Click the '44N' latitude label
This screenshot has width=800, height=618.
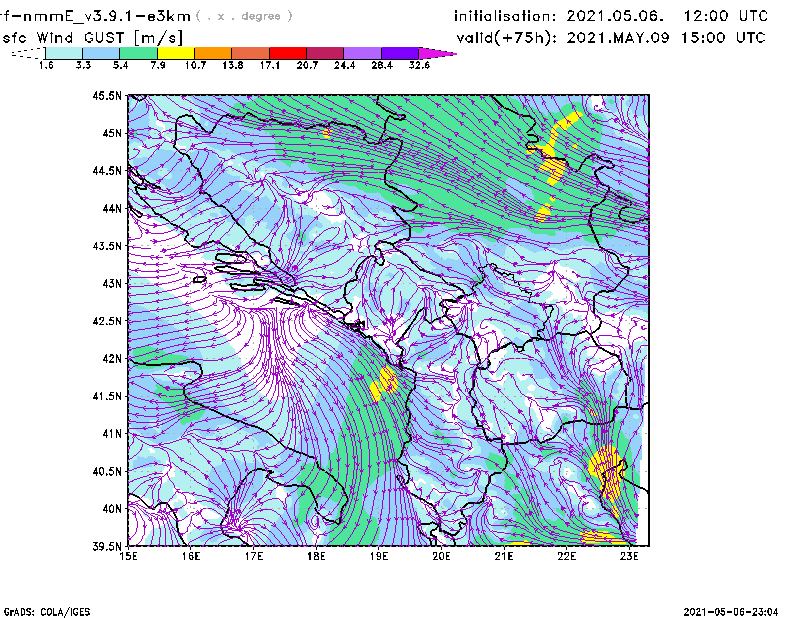click(x=112, y=208)
